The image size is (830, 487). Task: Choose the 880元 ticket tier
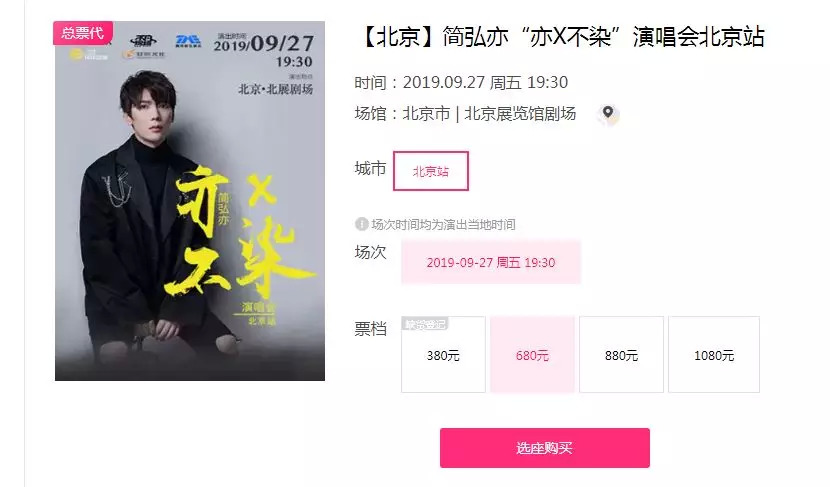(621, 355)
